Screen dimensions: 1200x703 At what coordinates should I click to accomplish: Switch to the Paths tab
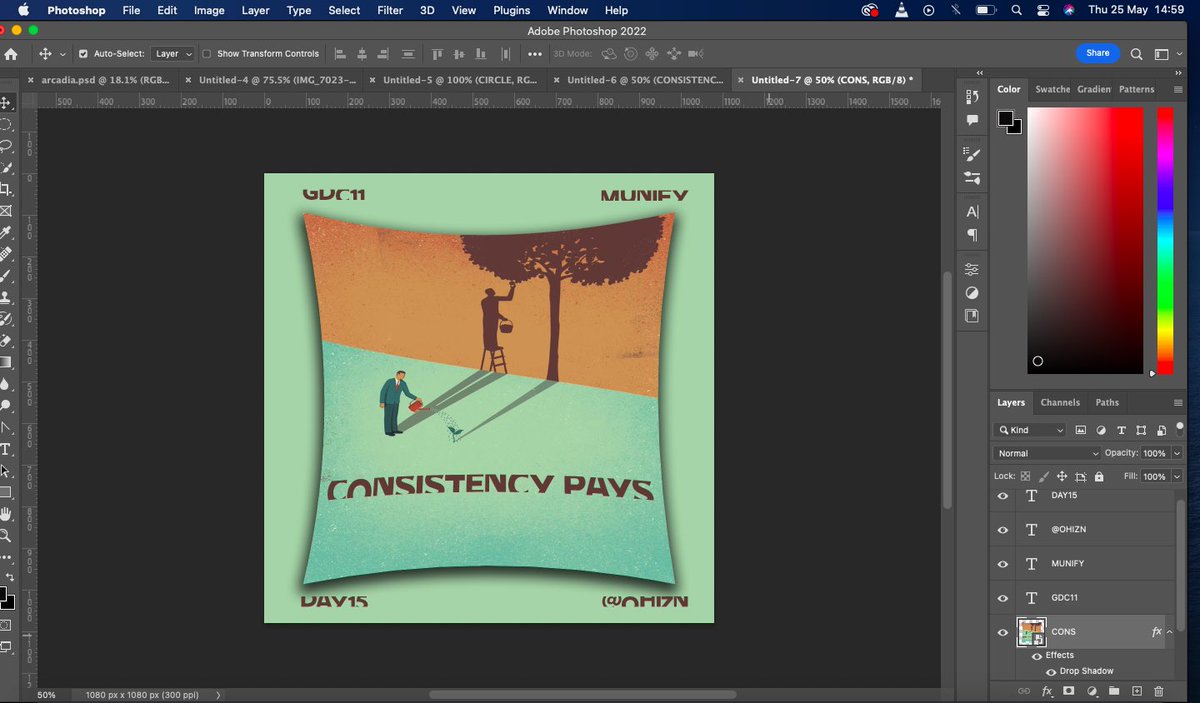pyautogui.click(x=1107, y=403)
